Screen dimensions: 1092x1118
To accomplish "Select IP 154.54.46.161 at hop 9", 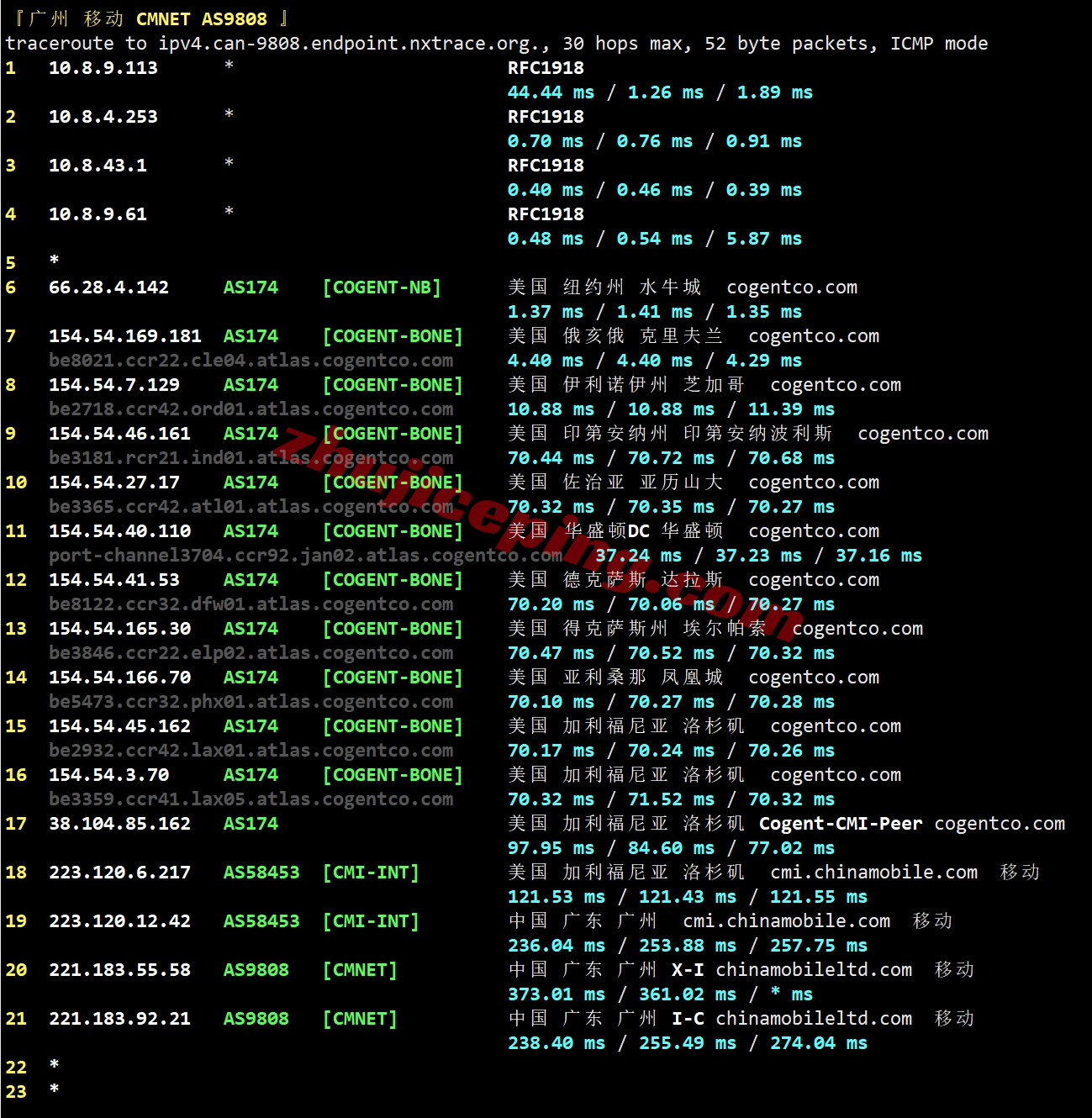I will [119, 434].
